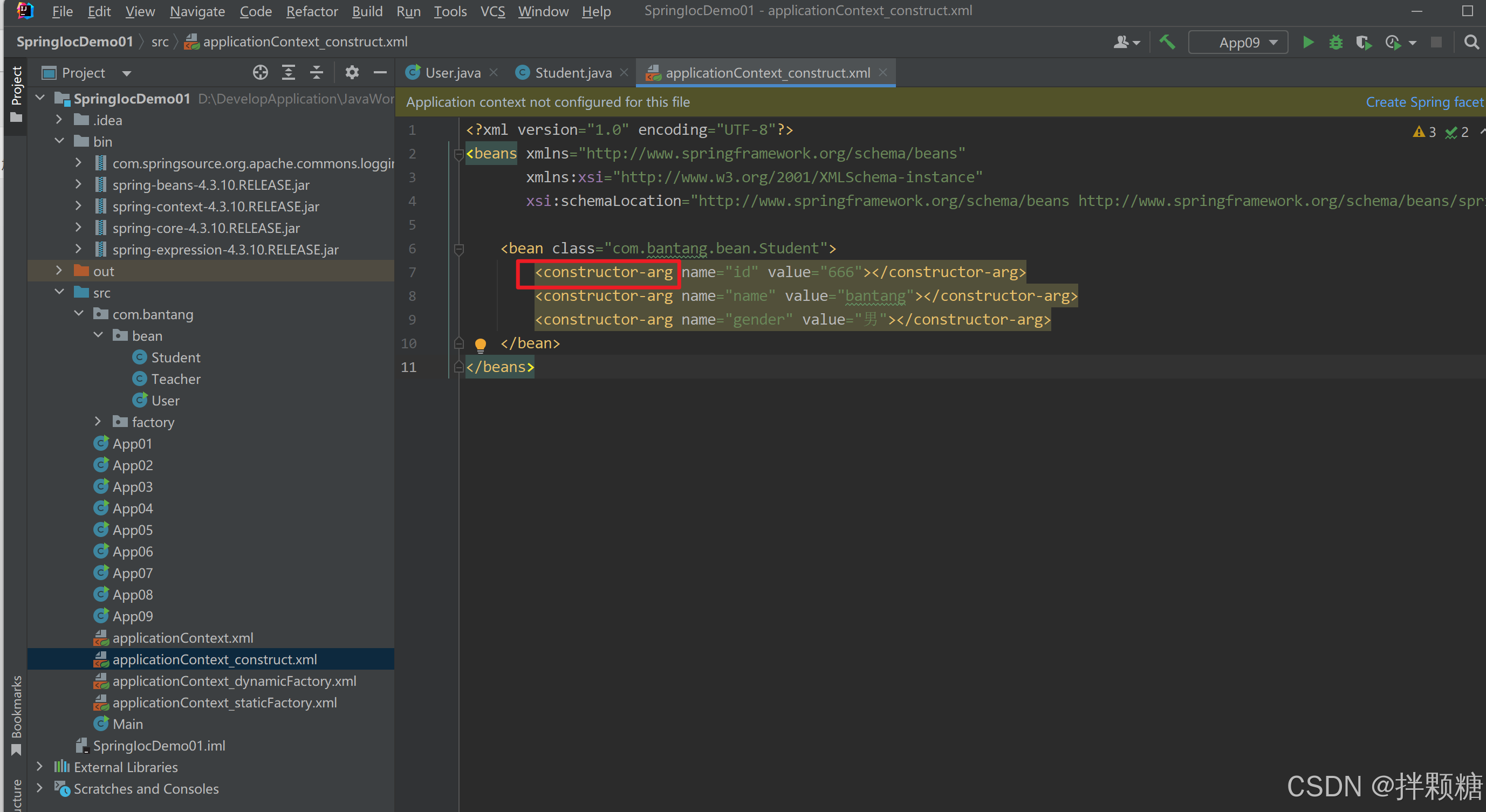The height and width of the screenshot is (812, 1486).
Task: Open the App09 run configuration dropdown
Action: point(1239,43)
